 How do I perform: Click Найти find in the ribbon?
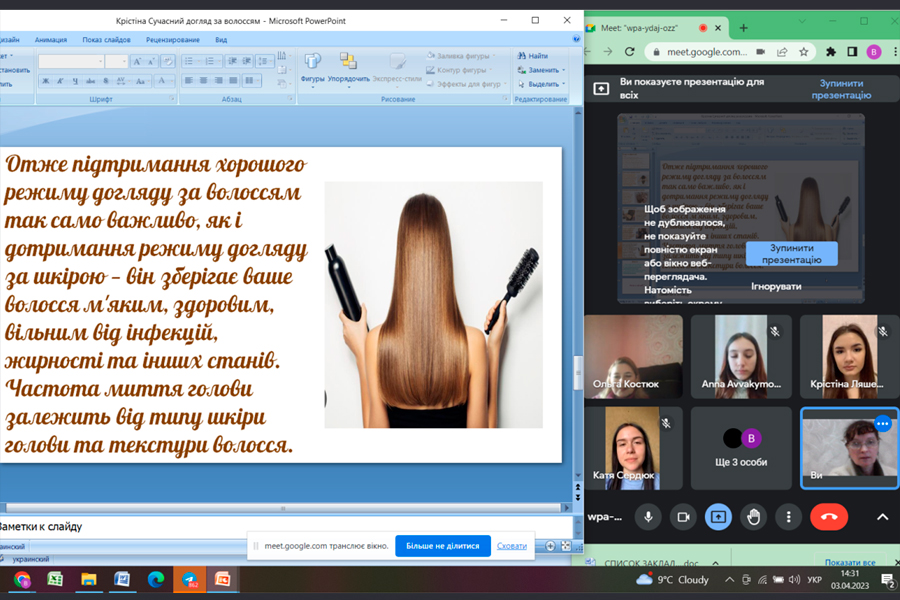tap(533, 56)
